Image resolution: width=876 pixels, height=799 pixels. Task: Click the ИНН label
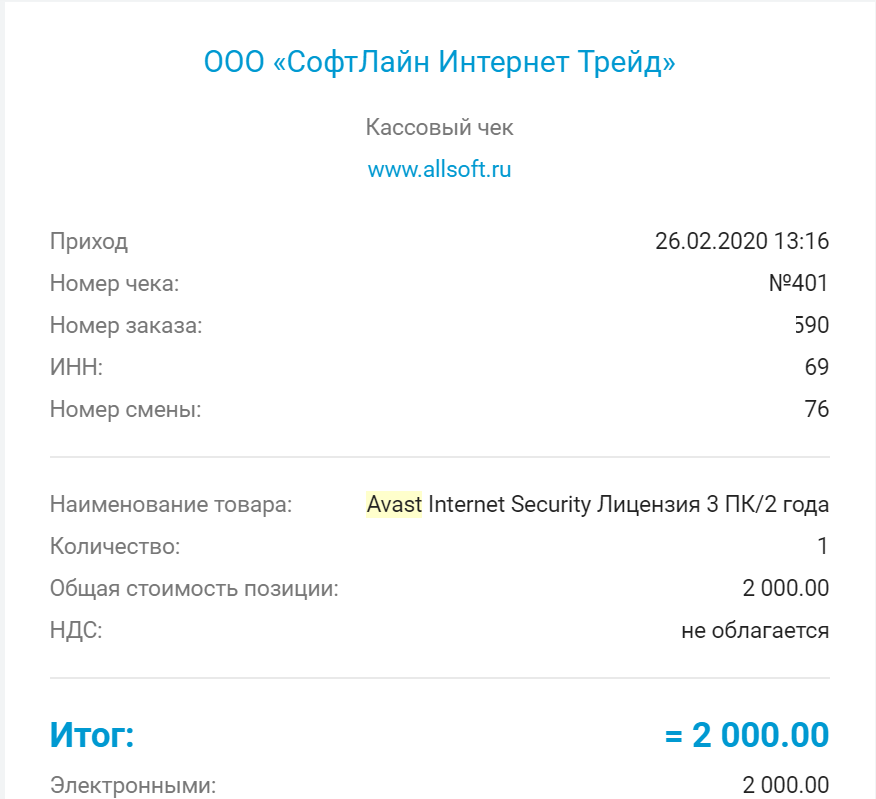[76, 367]
